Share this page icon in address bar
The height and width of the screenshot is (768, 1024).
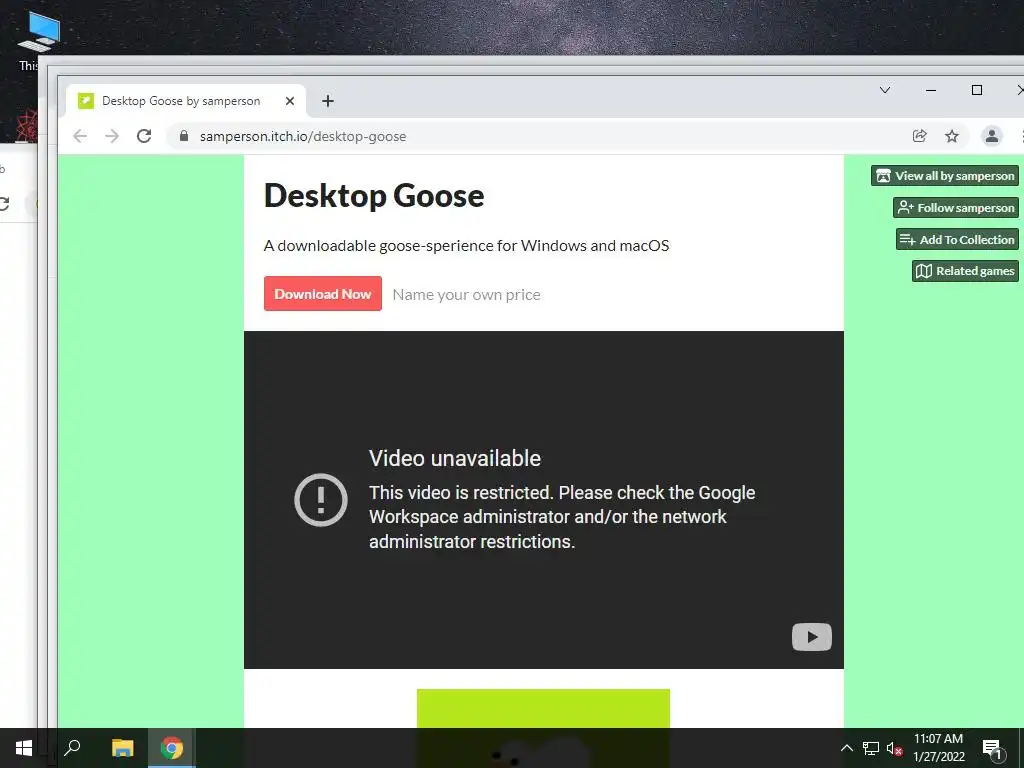(920, 136)
